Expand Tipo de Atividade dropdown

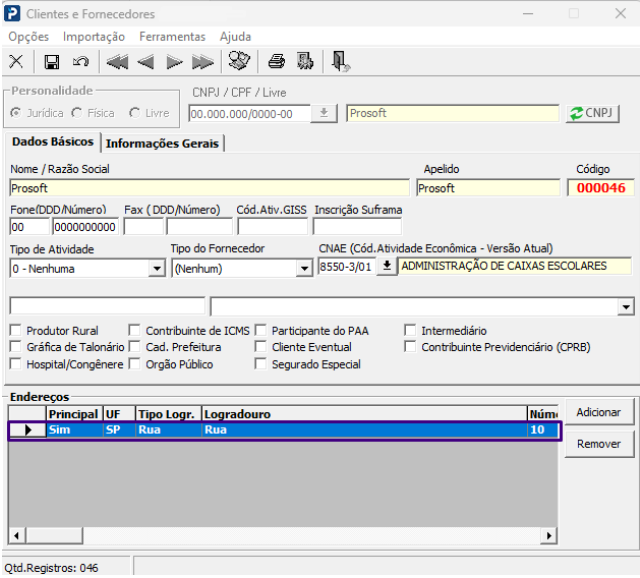157,269
